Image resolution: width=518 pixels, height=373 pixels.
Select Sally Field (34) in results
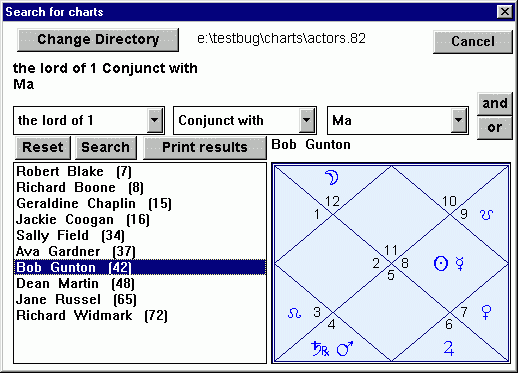point(140,235)
